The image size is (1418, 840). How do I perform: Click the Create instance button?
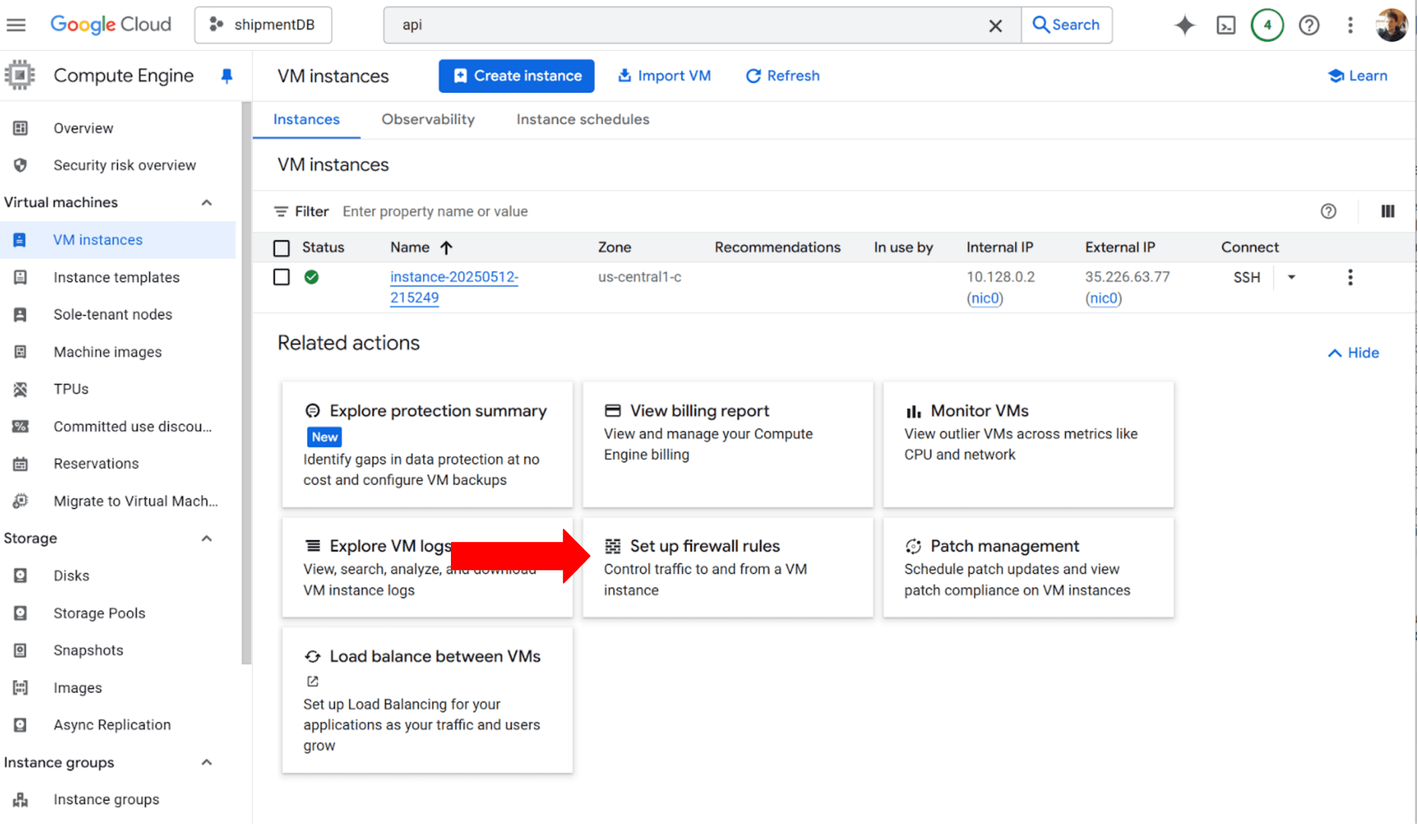pyautogui.click(x=516, y=76)
